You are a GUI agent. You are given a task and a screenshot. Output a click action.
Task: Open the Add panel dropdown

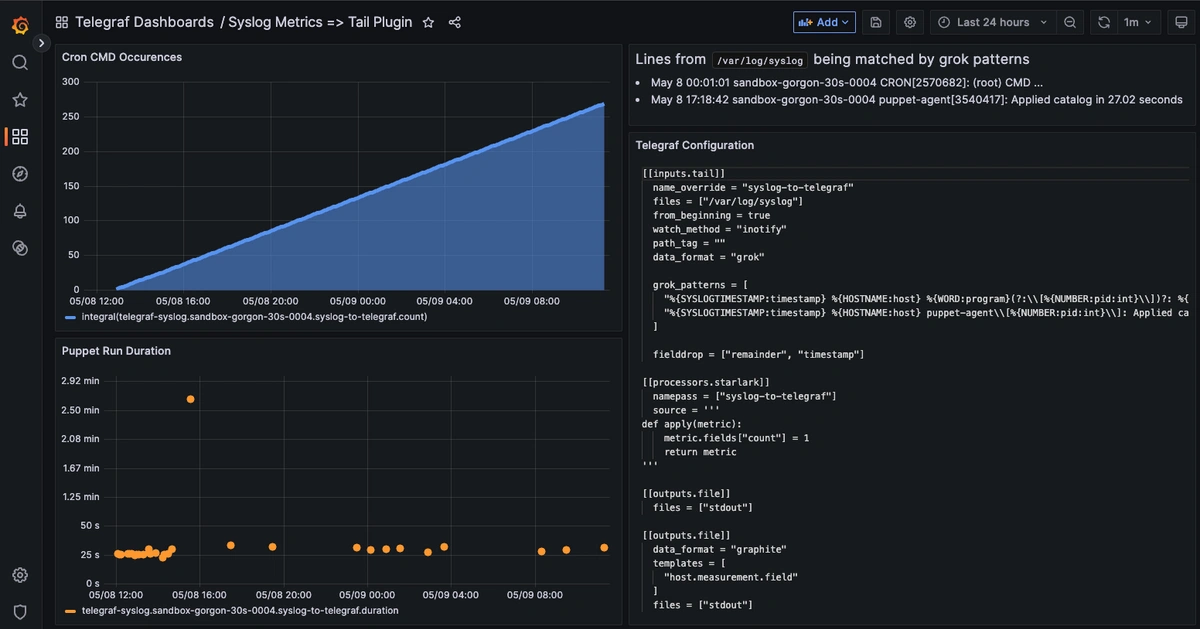[x=825, y=22]
